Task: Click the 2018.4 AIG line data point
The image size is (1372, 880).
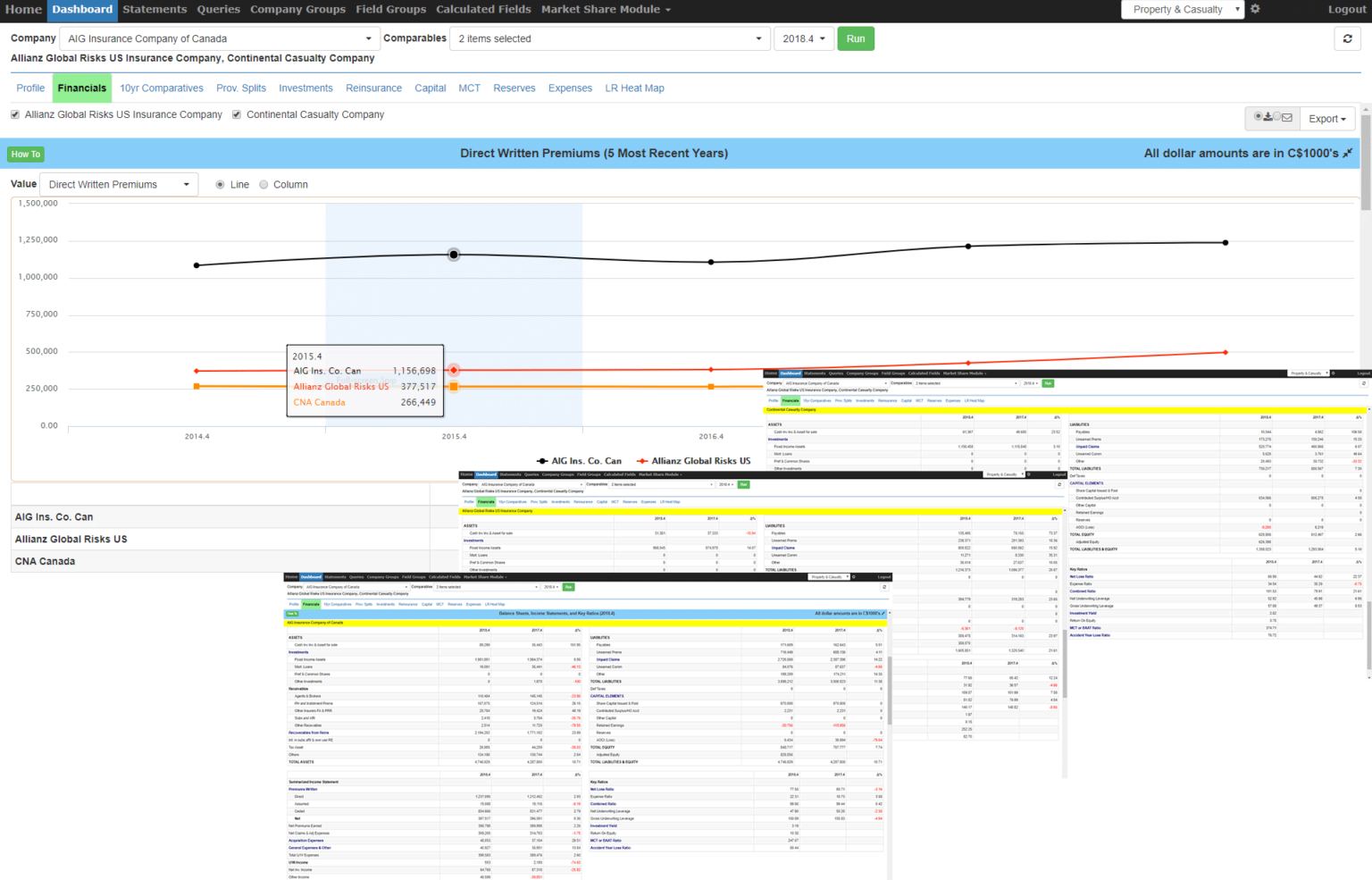Action: 1226,242
